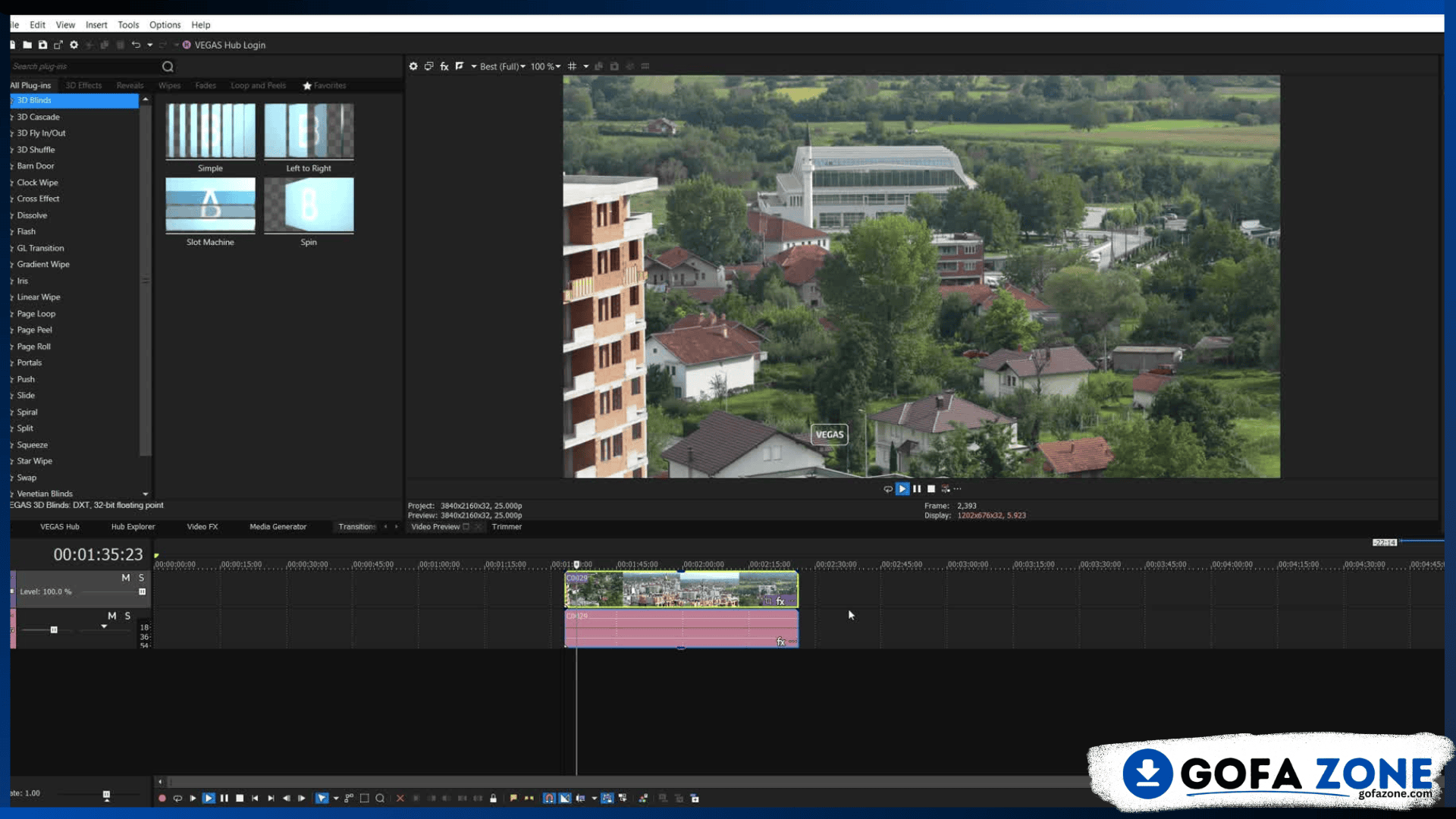1456x819 pixels.
Task: Open the undo history dropdown arrow
Action: (149, 45)
